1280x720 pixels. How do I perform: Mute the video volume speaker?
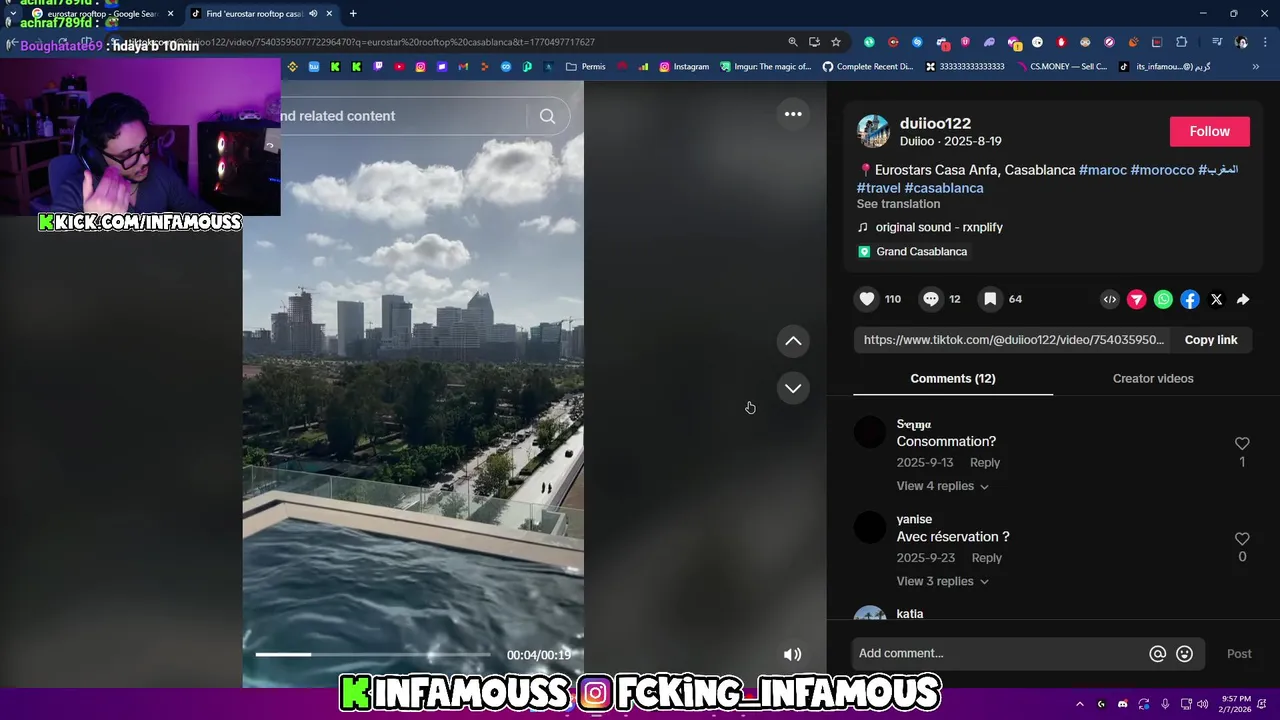792,654
